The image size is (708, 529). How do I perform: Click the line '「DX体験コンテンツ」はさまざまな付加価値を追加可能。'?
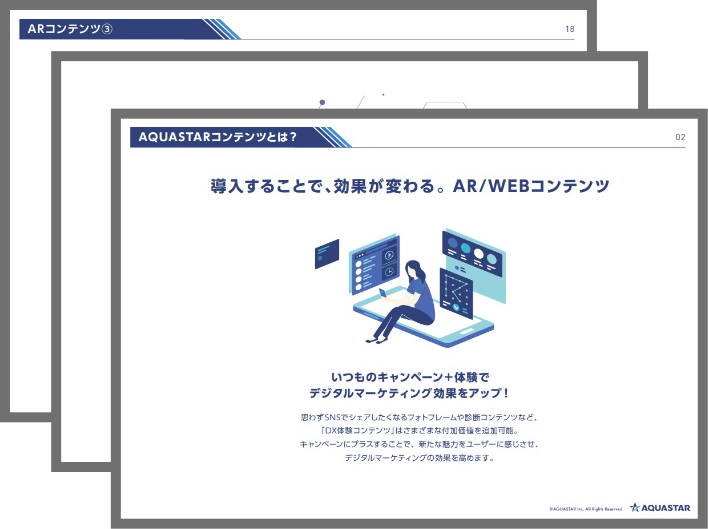pyautogui.click(x=419, y=431)
